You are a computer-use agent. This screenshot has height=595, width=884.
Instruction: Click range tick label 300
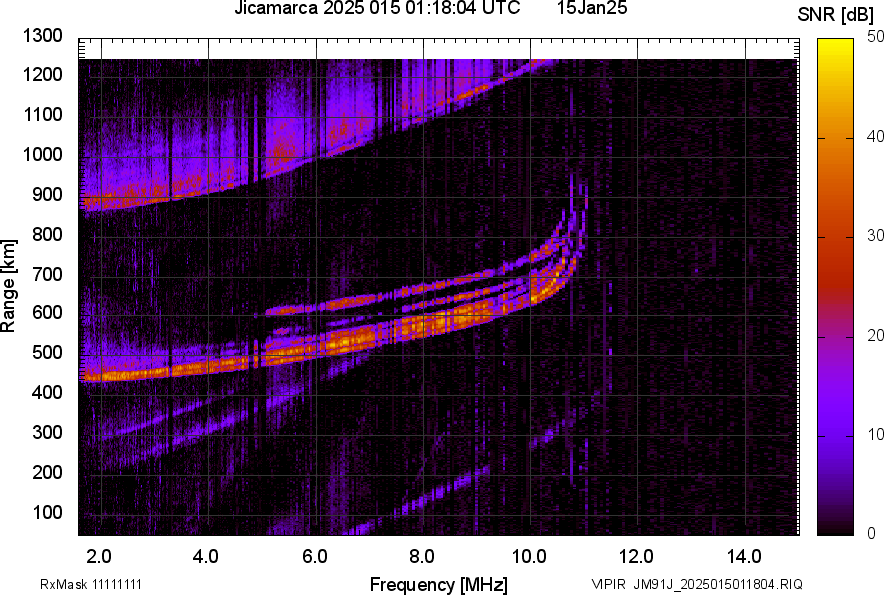point(47,432)
